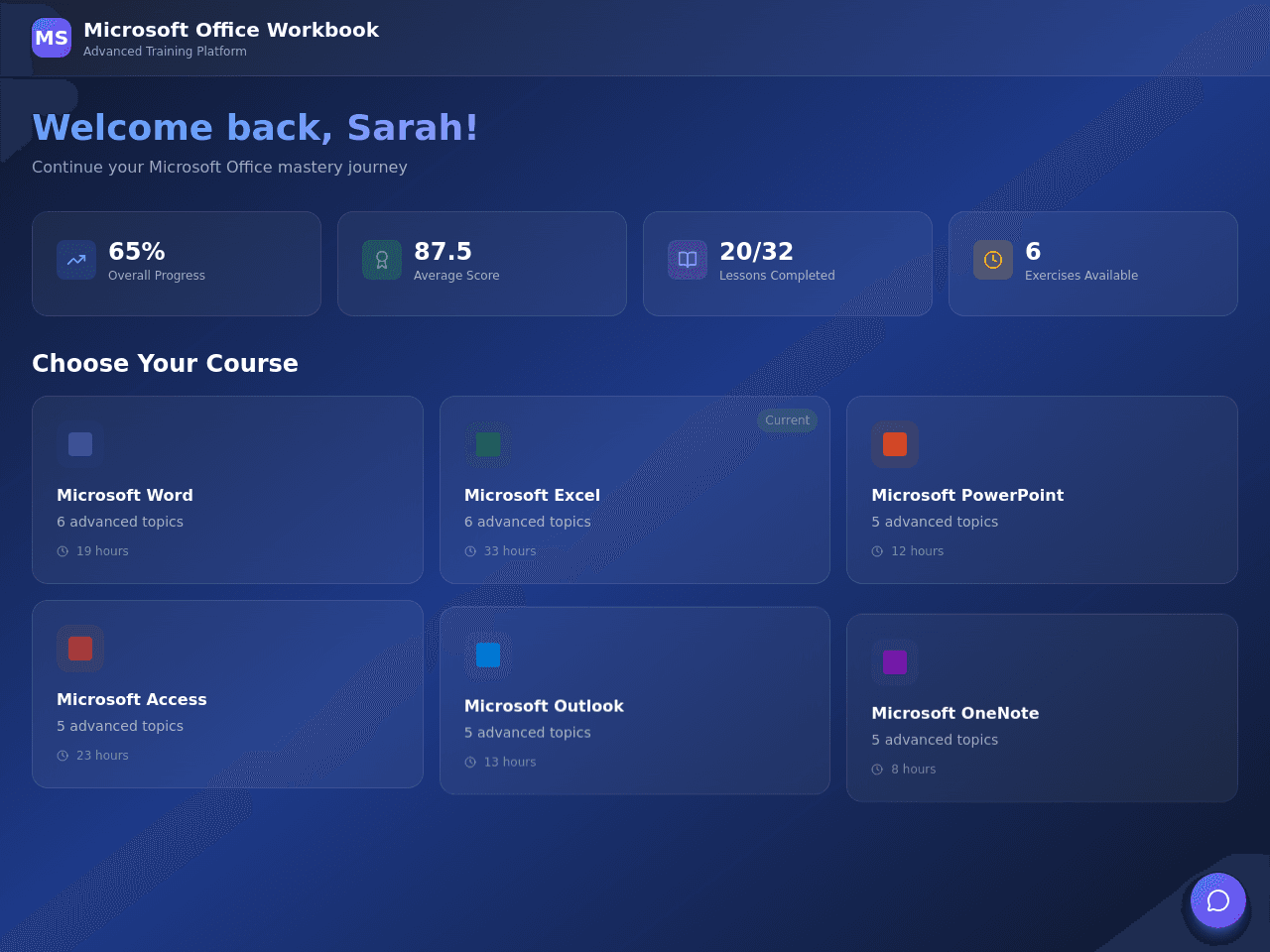Viewport: 1270px width, 952px height.
Task: Click the 12 hours duration text
Action: pos(918,551)
